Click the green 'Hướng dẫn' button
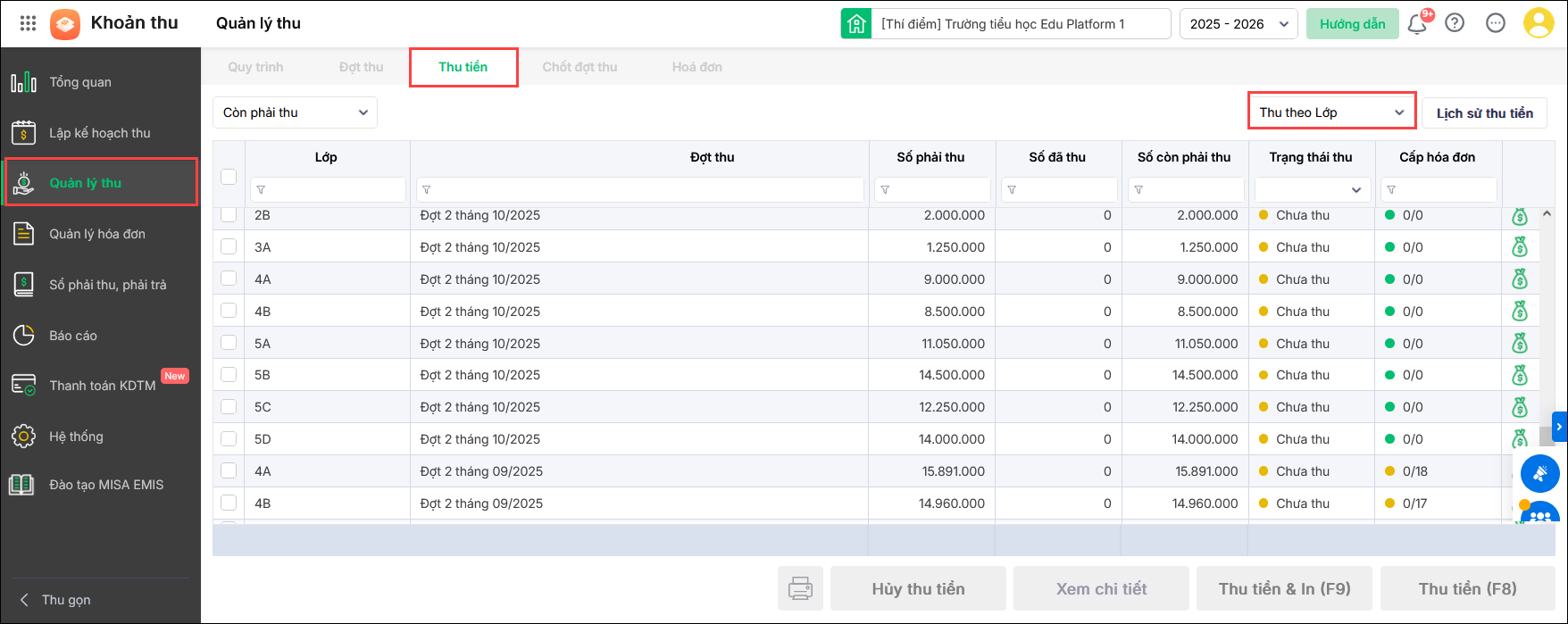 click(x=1352, y=24)
